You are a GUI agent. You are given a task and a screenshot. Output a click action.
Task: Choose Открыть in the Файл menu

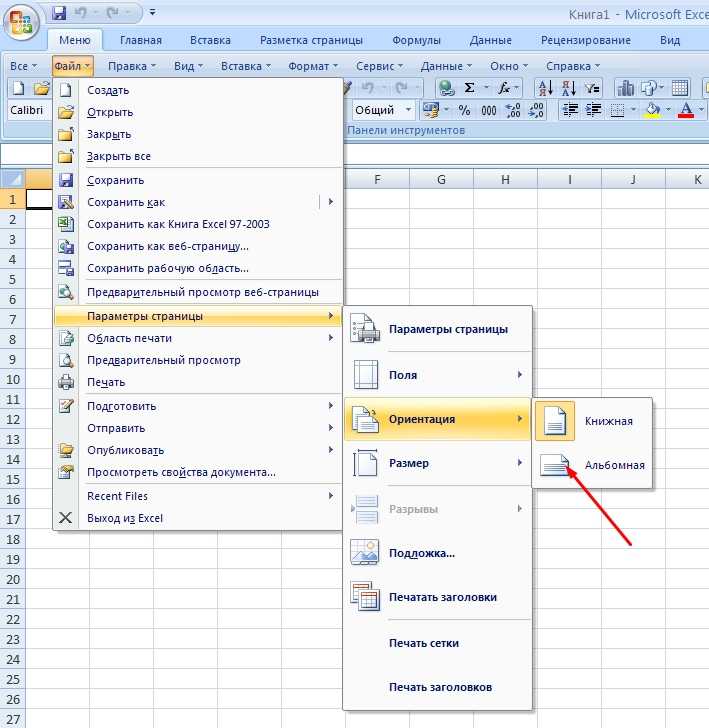[x=198, y=112]
